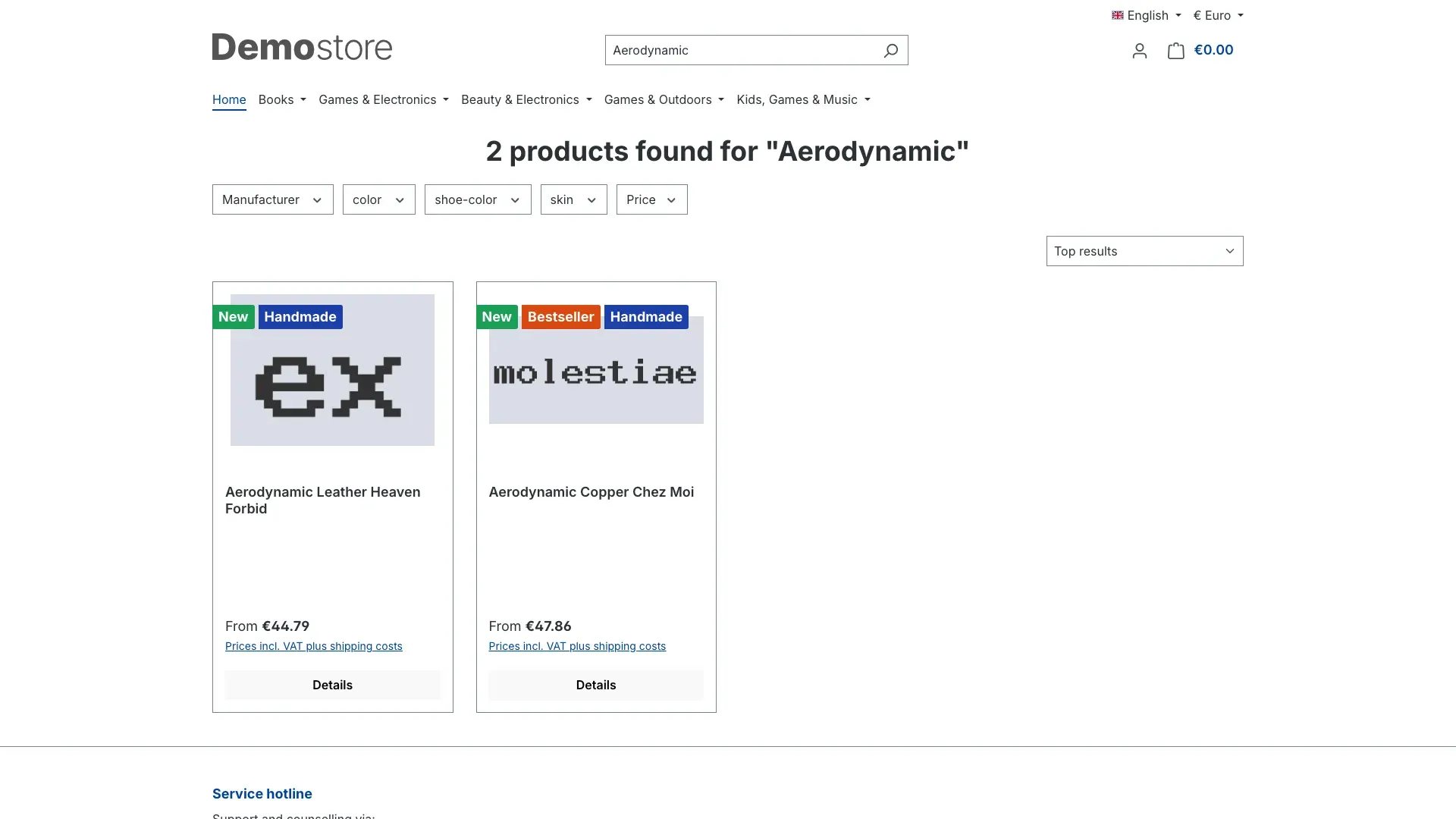Click the New badge on Leather Heaven Forbid
Screen dimensions: 1456x819
[x=233, y=317]
